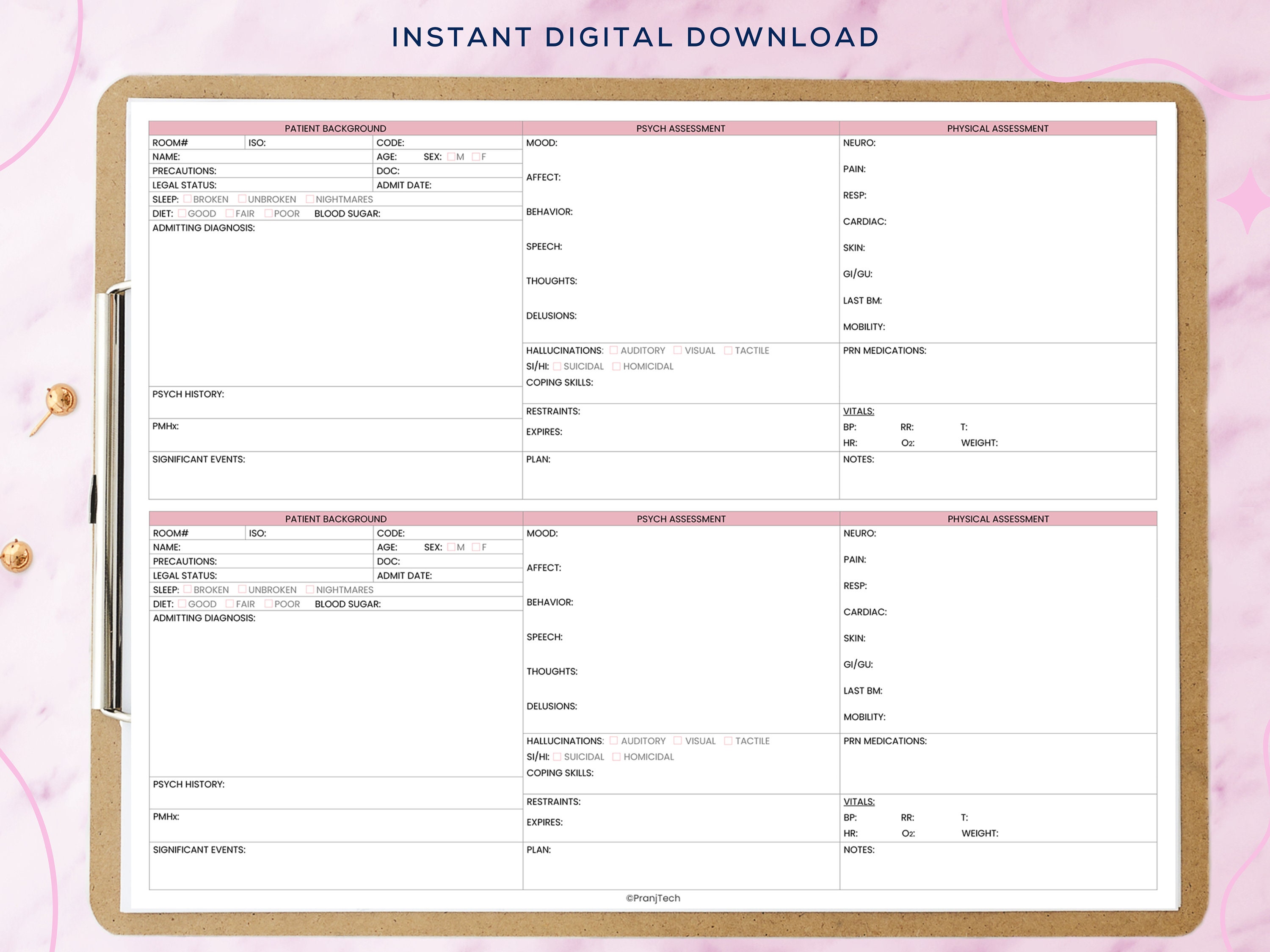1270x952 pixels.
Task: Check the UNBROKEN sleep checkbox
Action: click(242, 199)
